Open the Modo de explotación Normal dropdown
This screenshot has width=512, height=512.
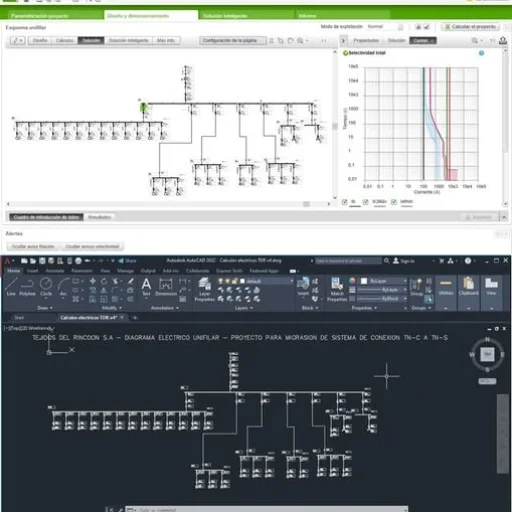[386, 27]
